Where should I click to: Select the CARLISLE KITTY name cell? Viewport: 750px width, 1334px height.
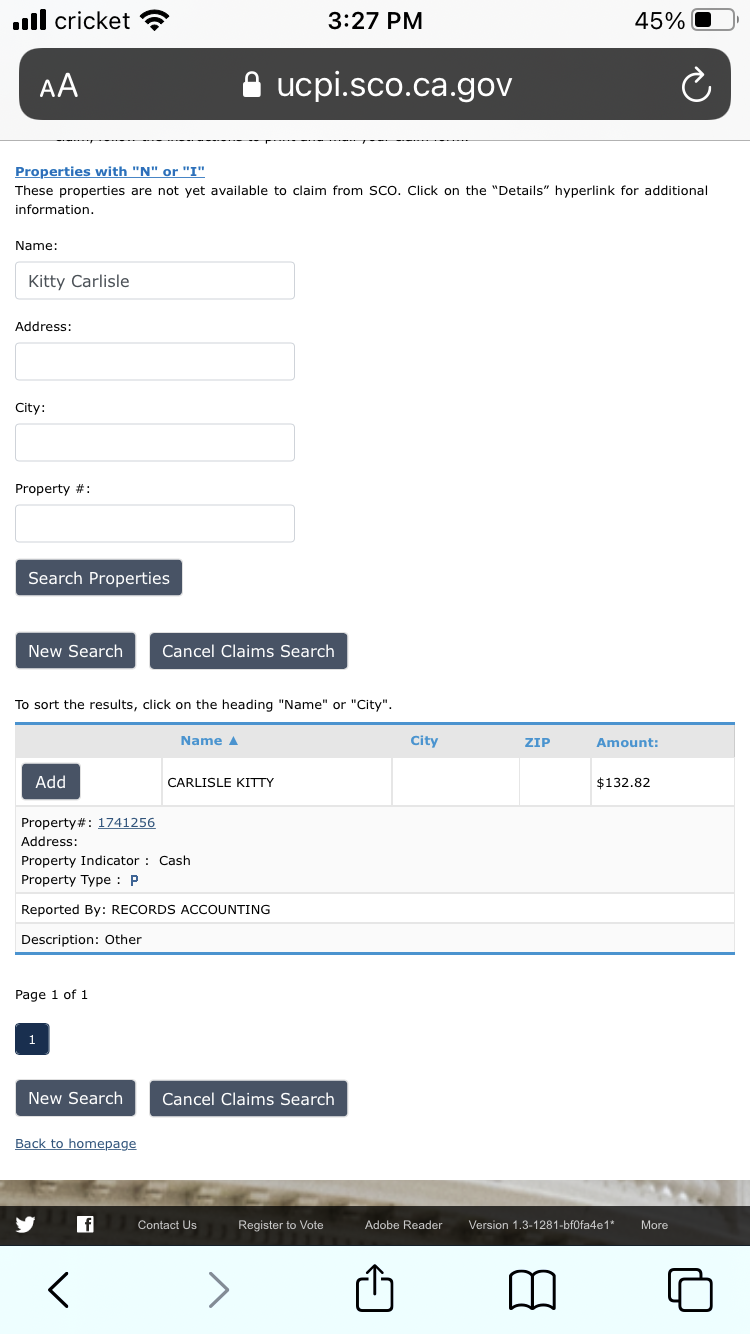tap(277, 782)
